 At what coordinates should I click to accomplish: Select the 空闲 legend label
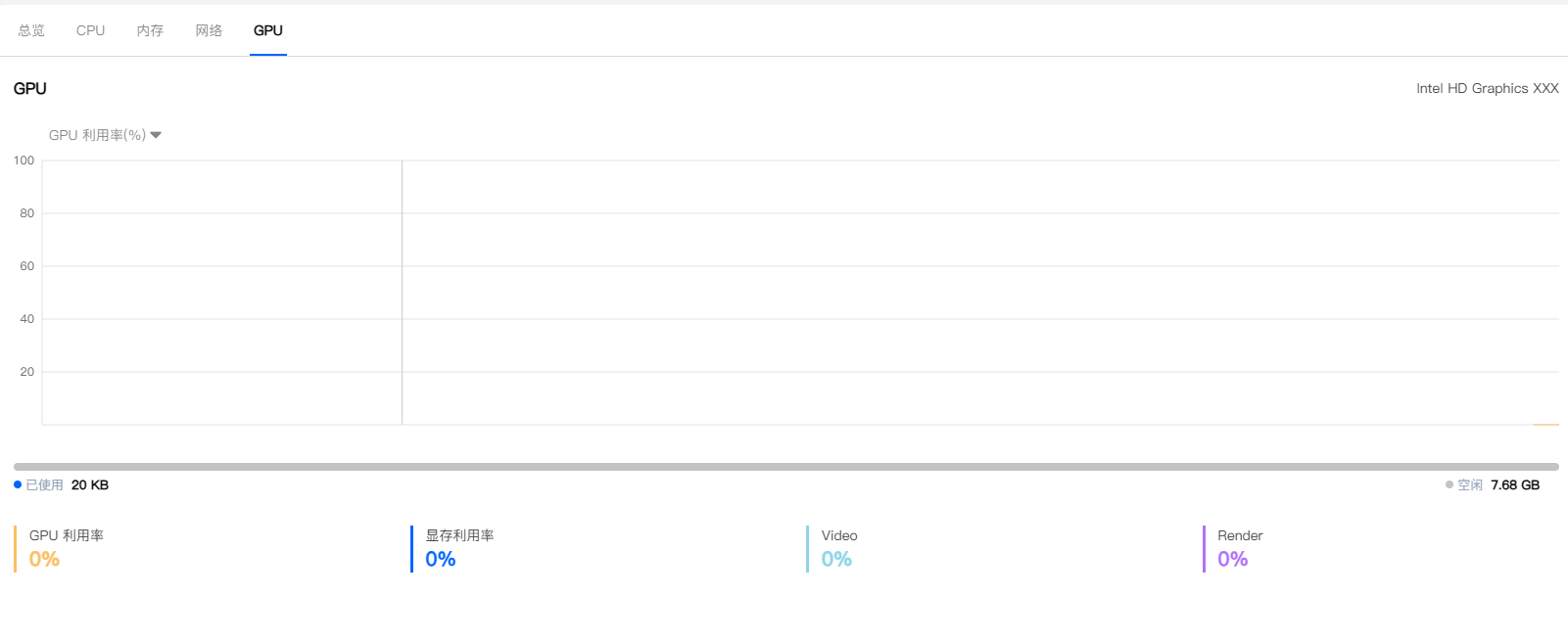coord(1469,485)
